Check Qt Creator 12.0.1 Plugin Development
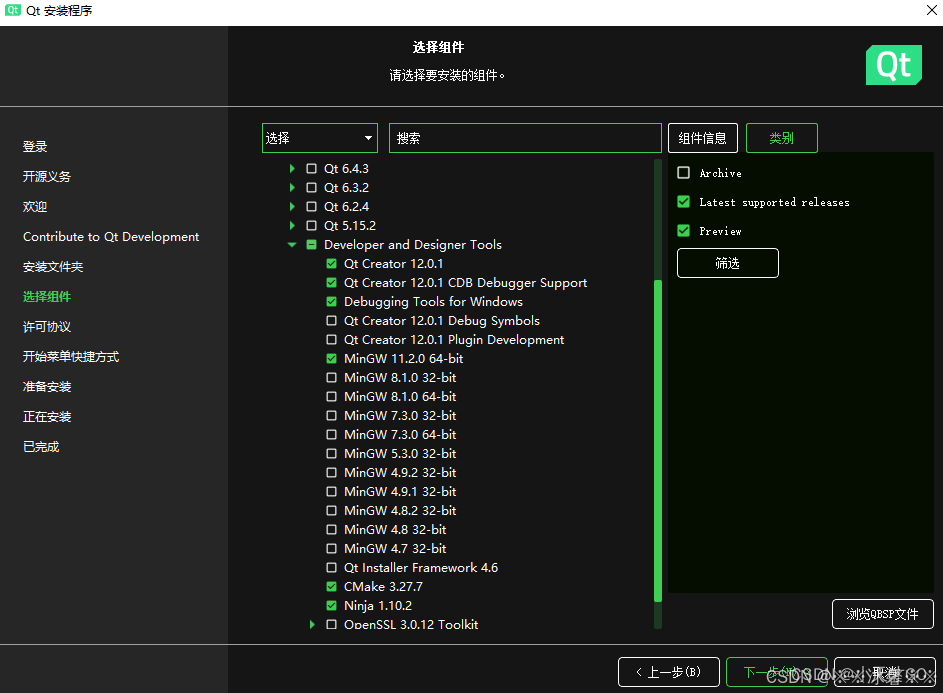 coord(331,339)
